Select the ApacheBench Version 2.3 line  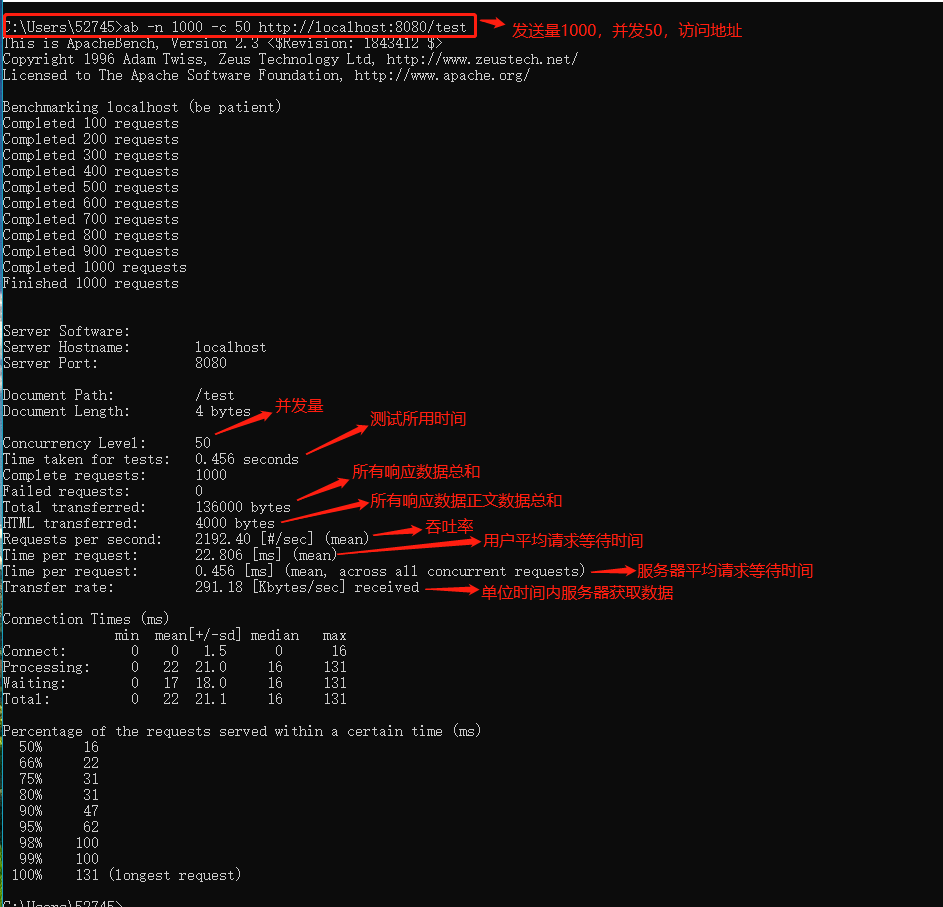pos(223,43)
